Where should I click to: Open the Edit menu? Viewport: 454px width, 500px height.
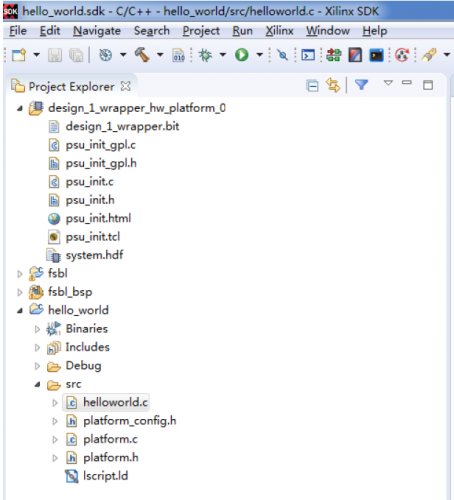50,31
